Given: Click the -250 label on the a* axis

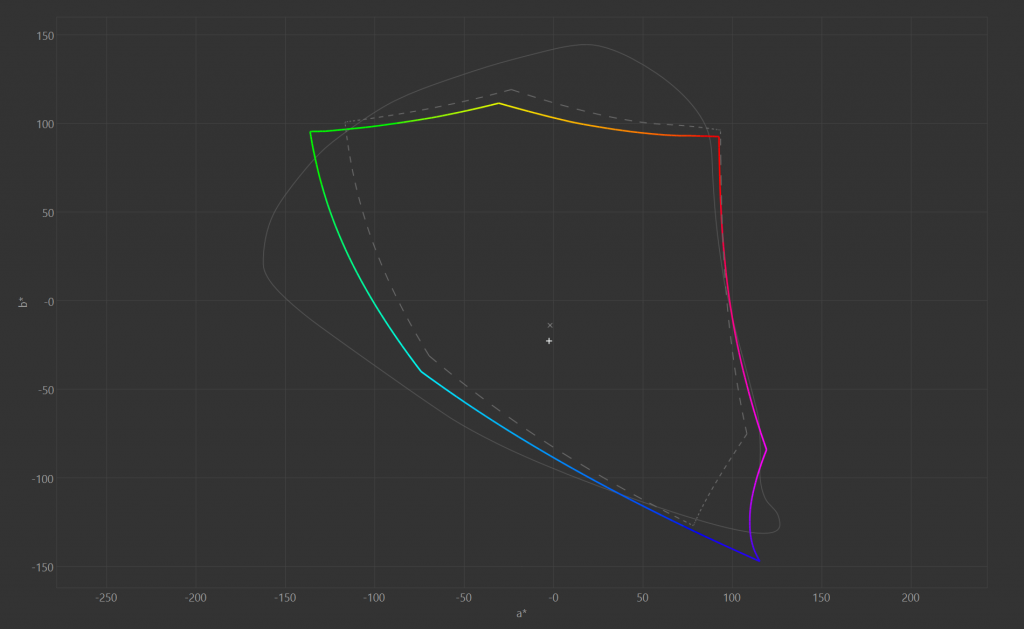Looking at the screenshot, I should (x=106, y=598).
